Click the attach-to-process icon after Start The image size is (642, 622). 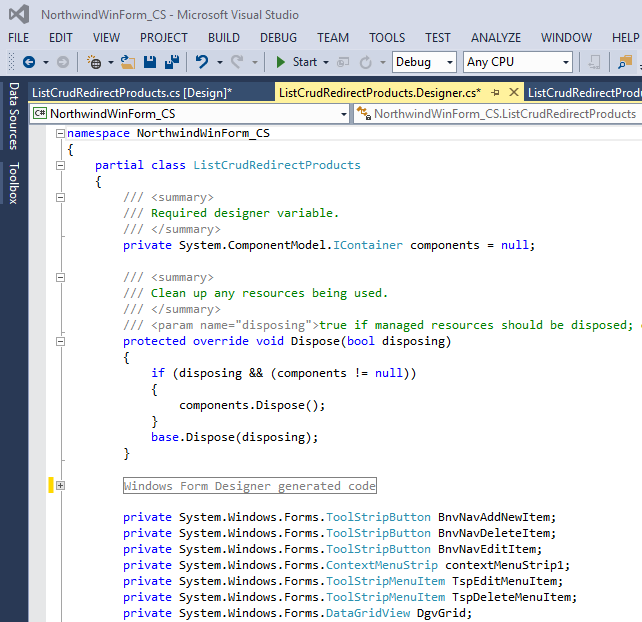[x=343, y=62]
